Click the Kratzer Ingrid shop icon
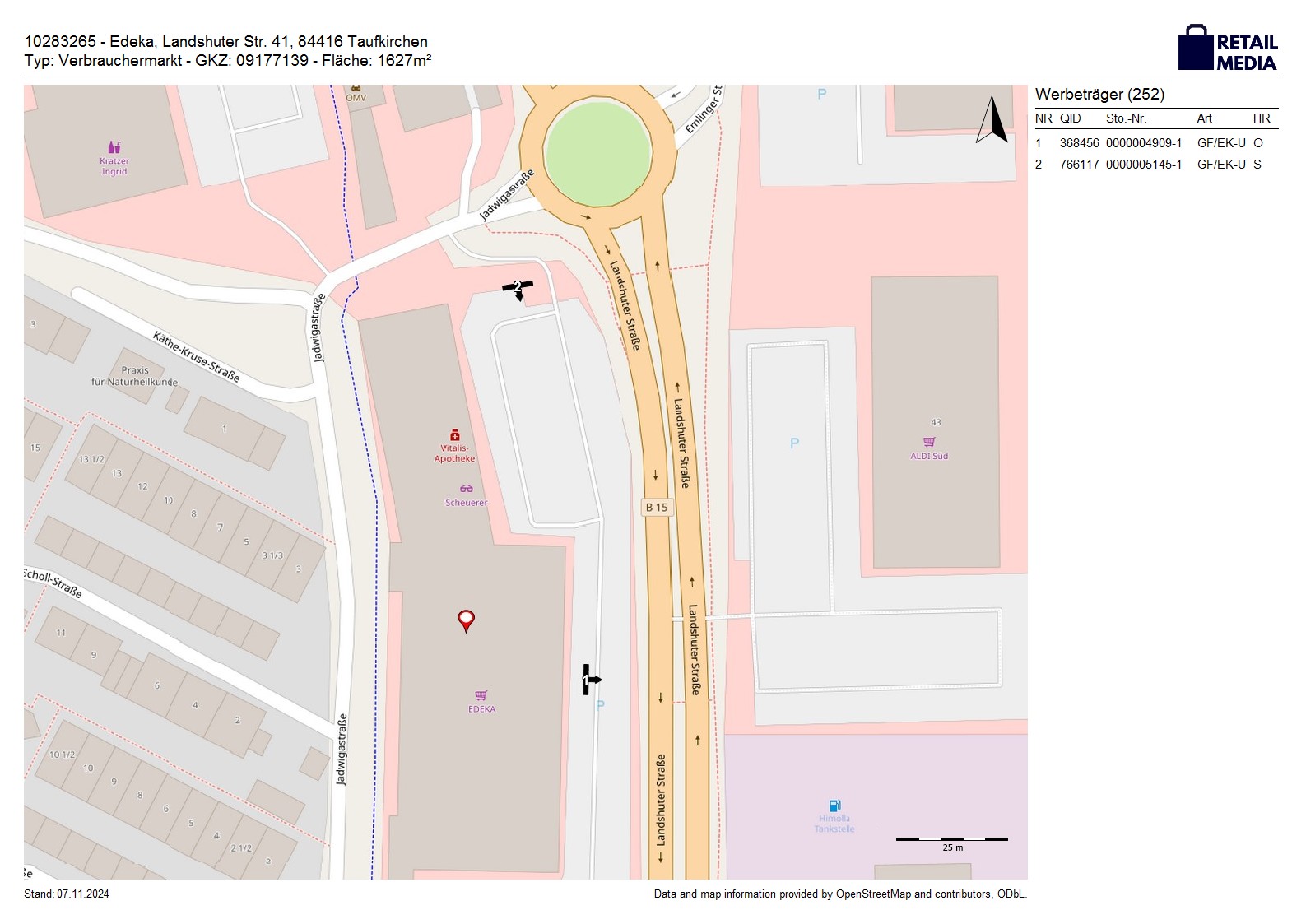 [114, 147]
